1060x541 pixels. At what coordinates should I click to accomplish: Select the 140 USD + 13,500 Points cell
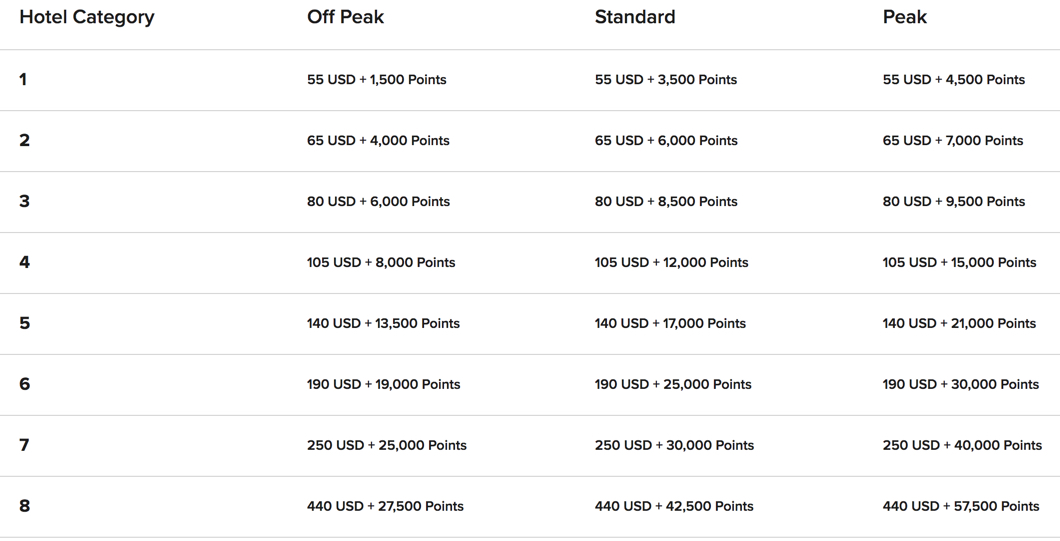(383, 323)
